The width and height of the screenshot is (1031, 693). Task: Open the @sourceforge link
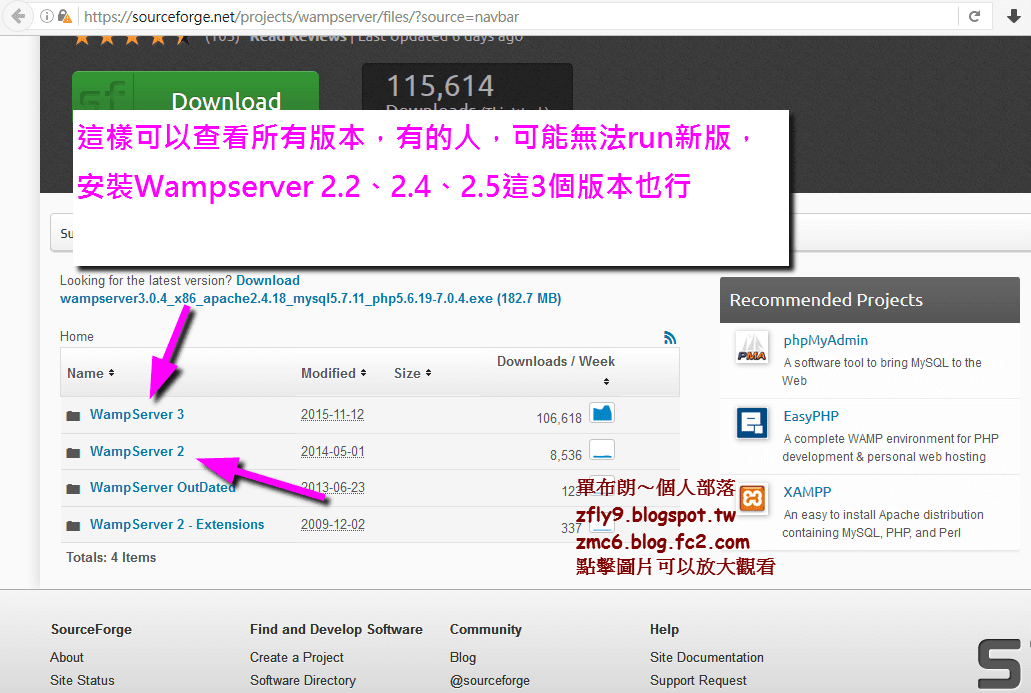(x=490, y=681)
